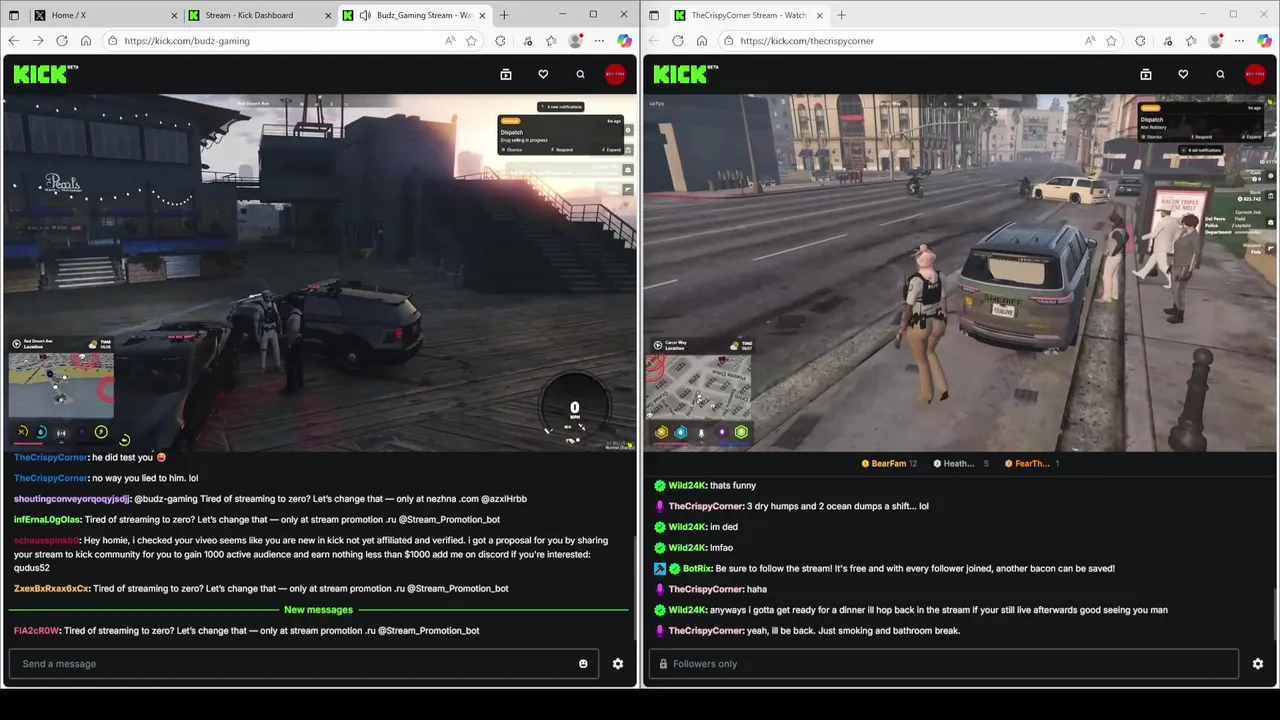Open Copilot in thecrispycorner window
1280x720 pixels.
point(1264,41)
